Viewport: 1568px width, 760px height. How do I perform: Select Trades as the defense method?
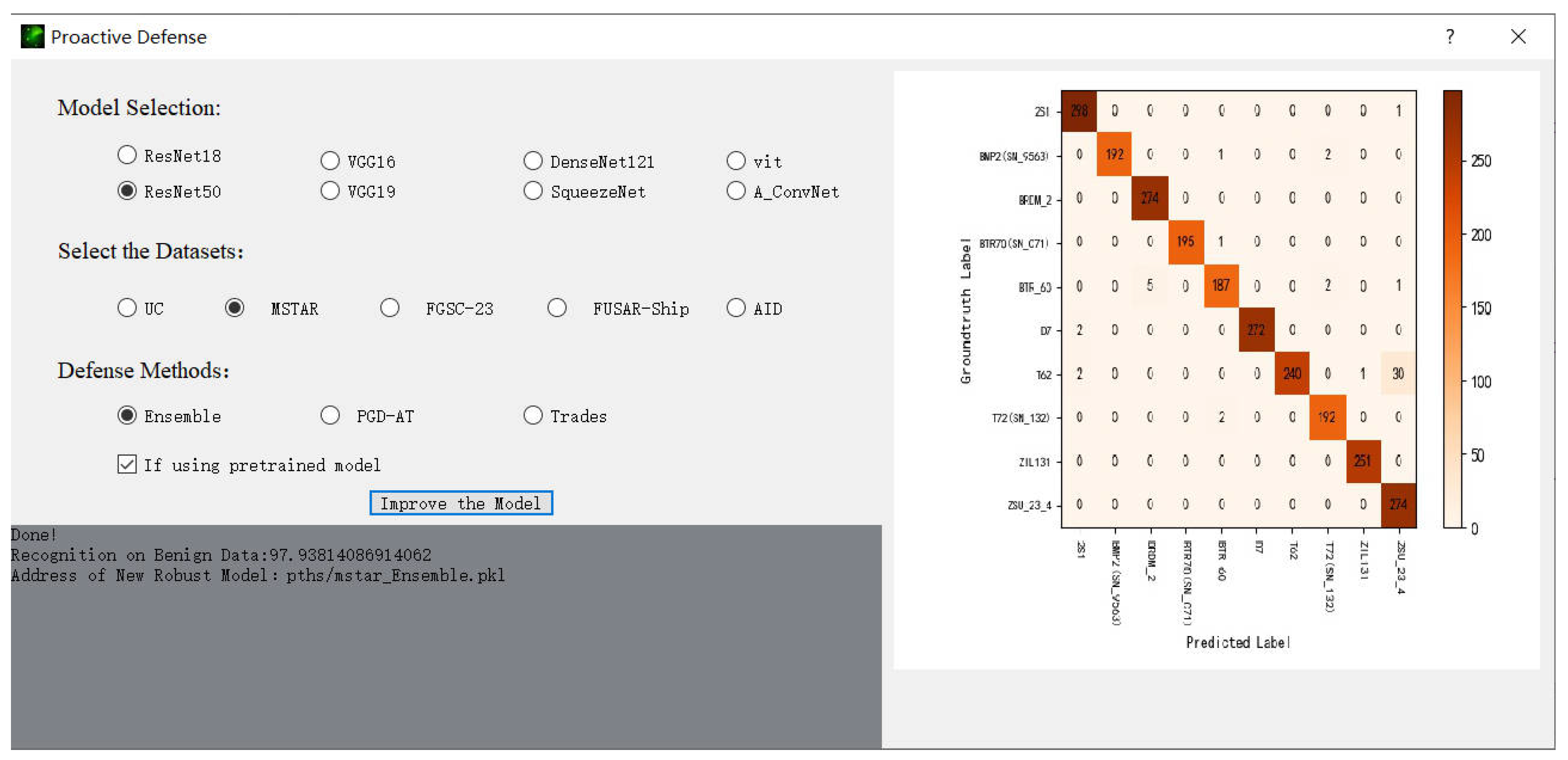[533, 415]
